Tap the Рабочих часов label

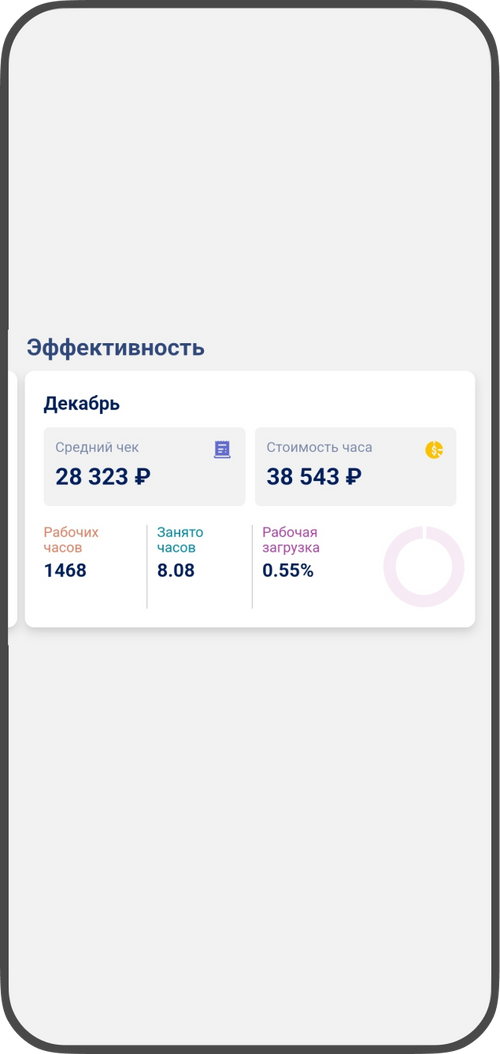71,540
